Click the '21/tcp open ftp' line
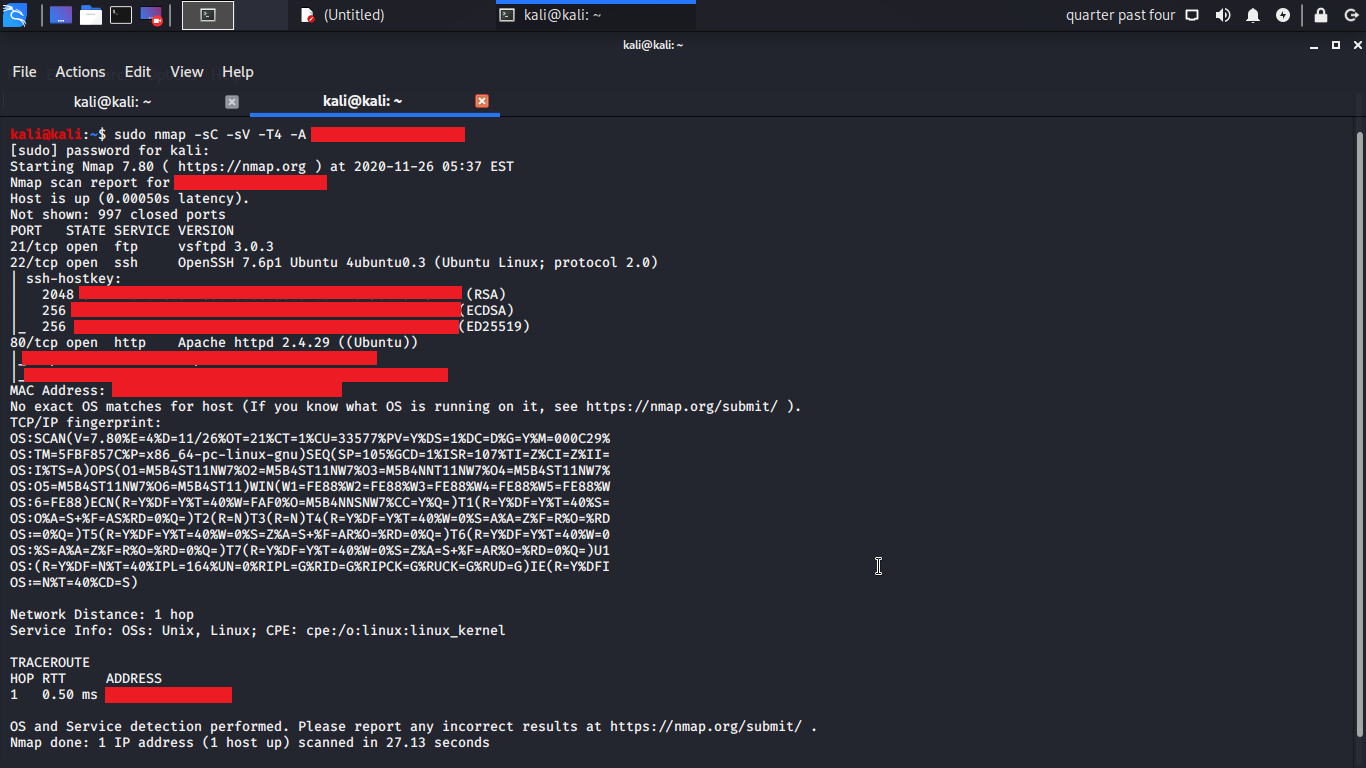This screenshot has height=768, width=1366. pyautogui.click(x=142, y=246)
